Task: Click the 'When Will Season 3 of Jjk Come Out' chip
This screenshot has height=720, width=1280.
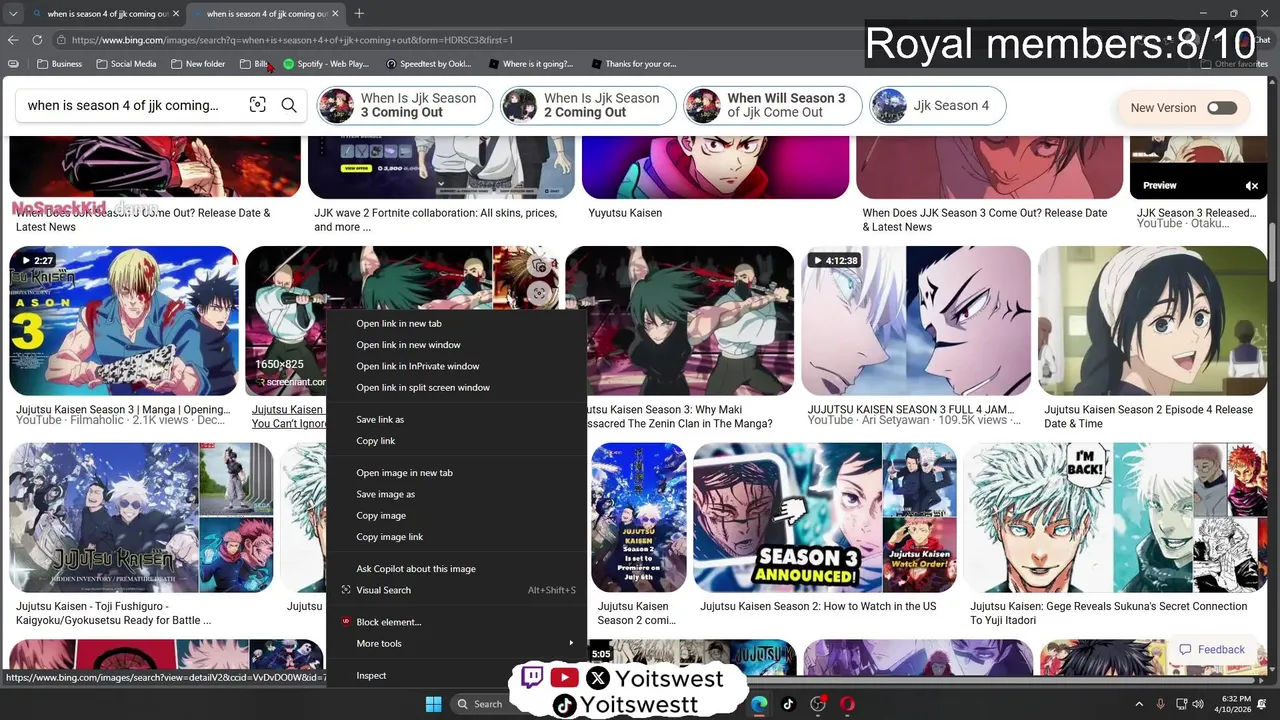Action: (772, 105)
